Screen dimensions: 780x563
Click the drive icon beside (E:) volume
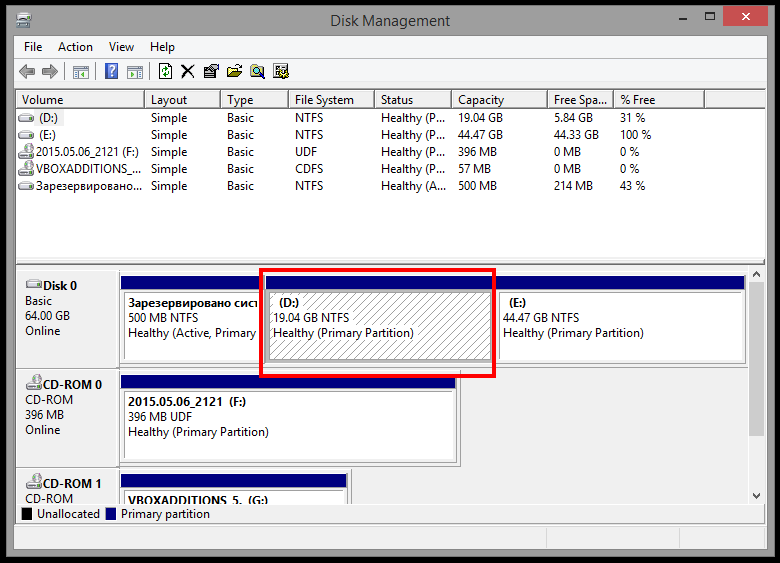pyautogui.click(x=26, y=135)
